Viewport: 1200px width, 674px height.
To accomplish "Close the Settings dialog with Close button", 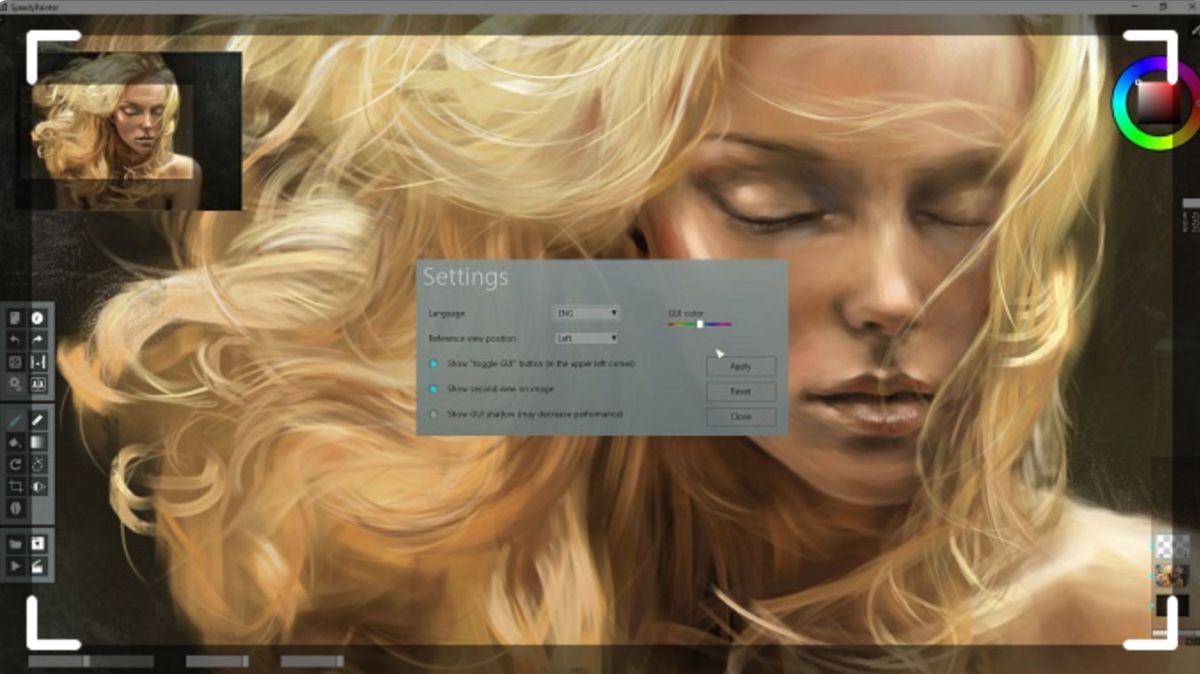I will 741,416.
